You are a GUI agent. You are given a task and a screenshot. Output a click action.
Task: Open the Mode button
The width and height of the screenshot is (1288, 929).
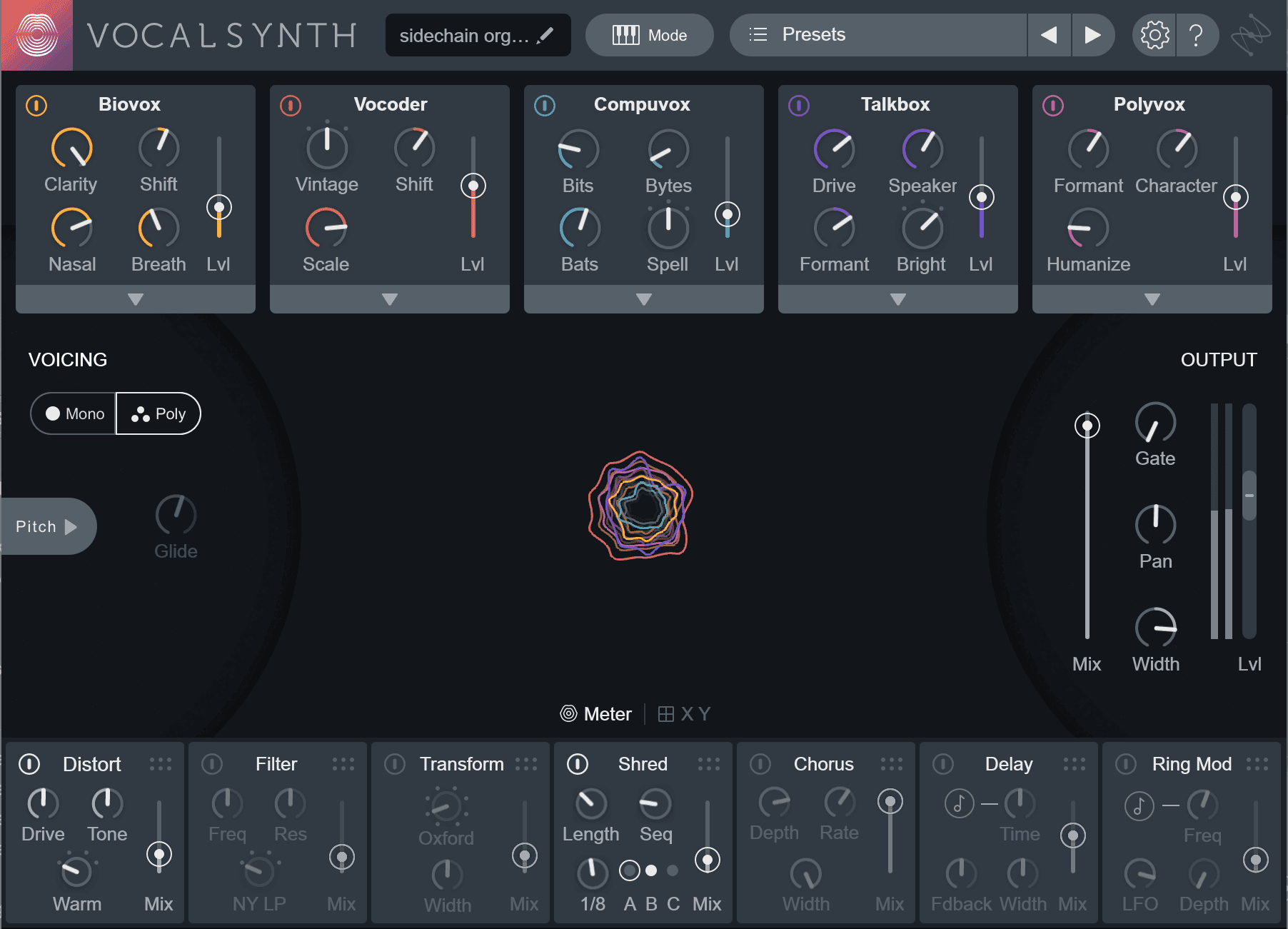649,35
